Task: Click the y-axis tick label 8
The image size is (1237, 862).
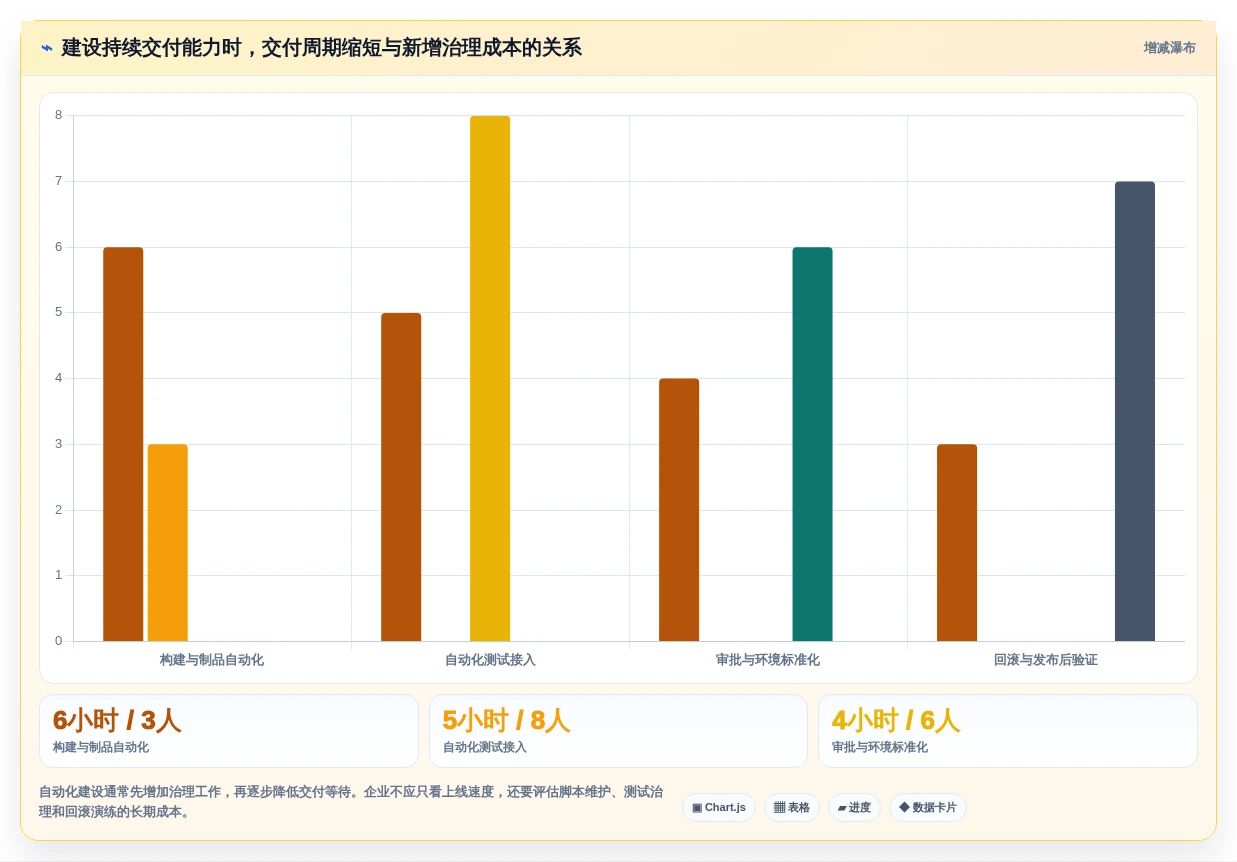Action: (58, 115)
